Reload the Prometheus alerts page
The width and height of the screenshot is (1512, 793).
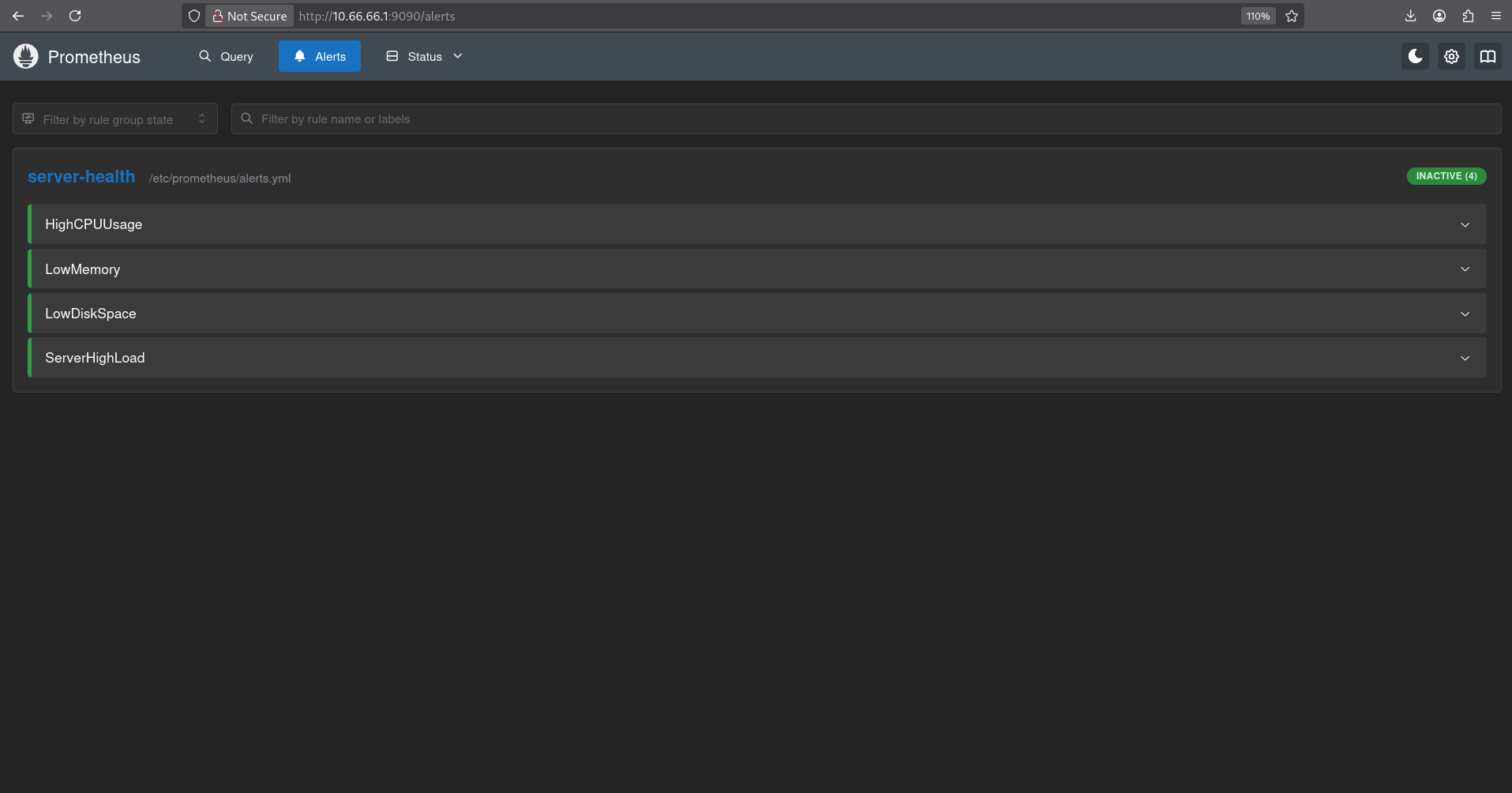75,16
